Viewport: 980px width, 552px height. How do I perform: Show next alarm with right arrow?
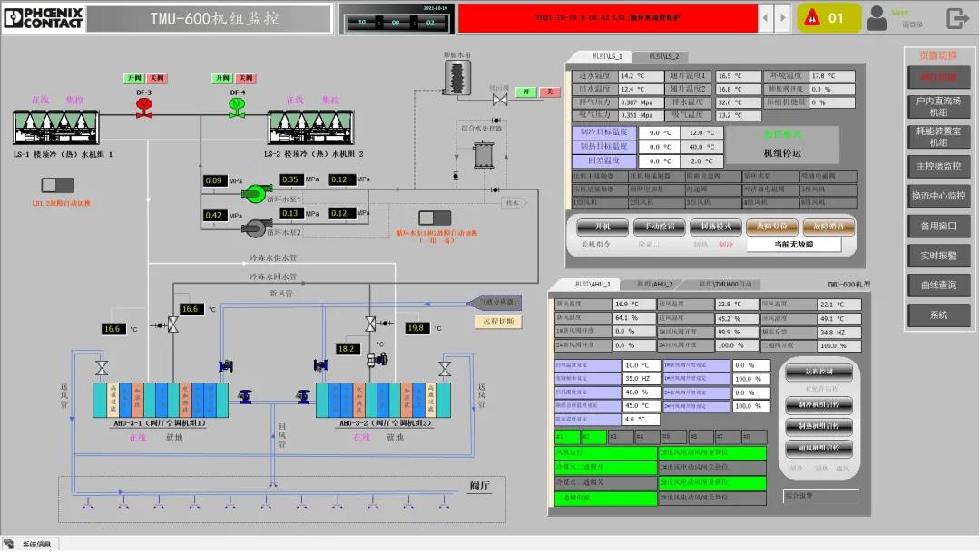click(782, 18)
